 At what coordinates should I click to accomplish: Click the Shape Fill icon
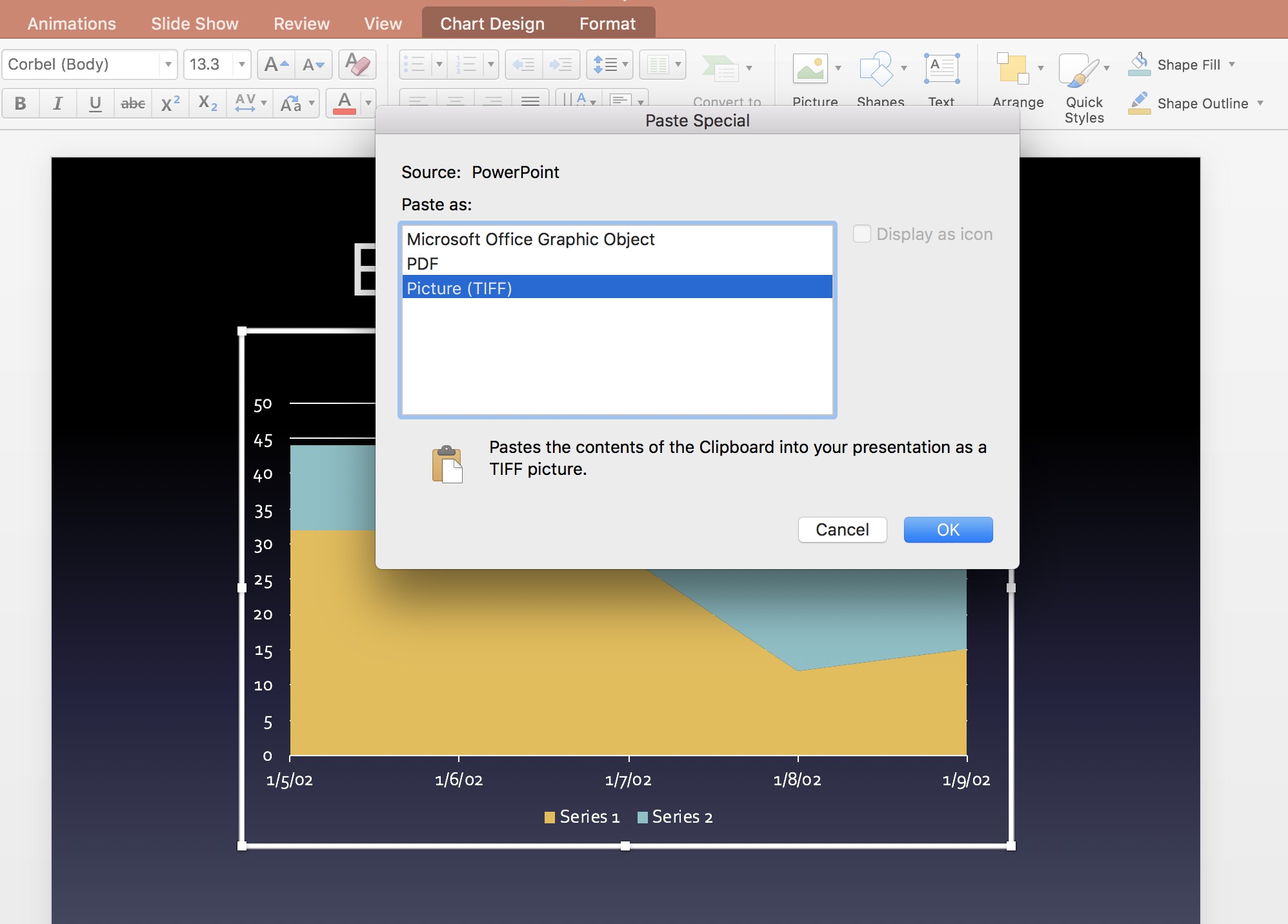click(x=1140, y=64)
